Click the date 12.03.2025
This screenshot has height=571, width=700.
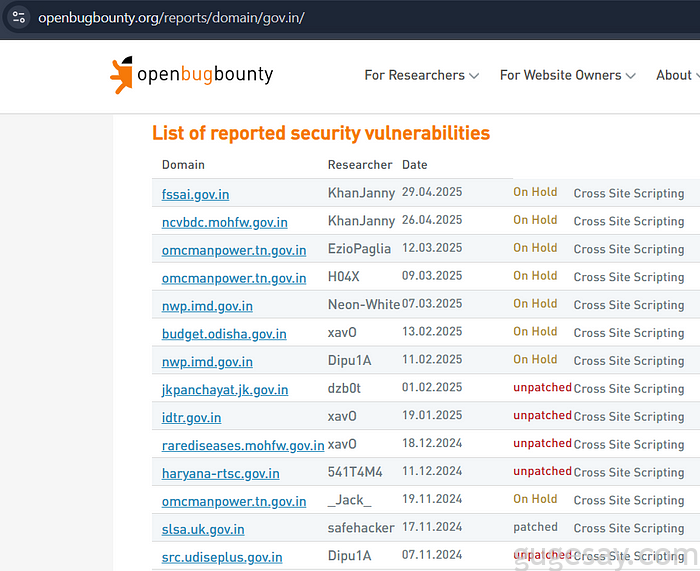(x=432, y=248)
